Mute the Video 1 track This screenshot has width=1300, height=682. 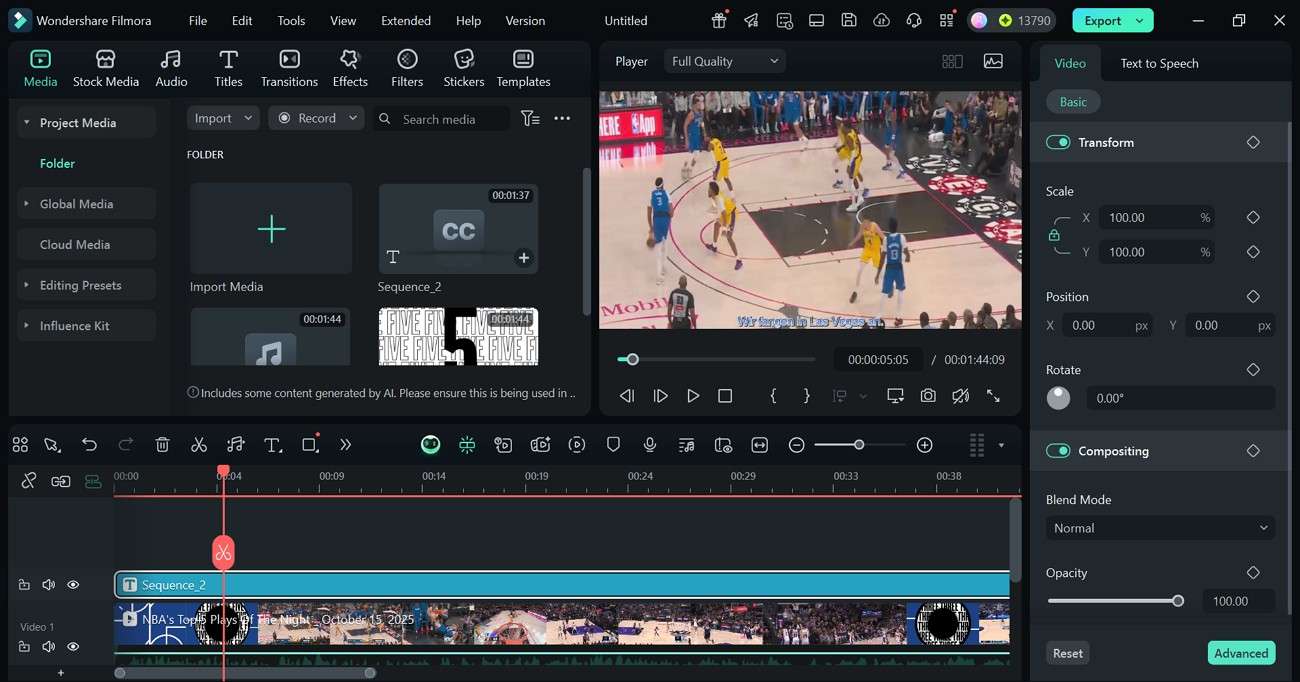48,647
